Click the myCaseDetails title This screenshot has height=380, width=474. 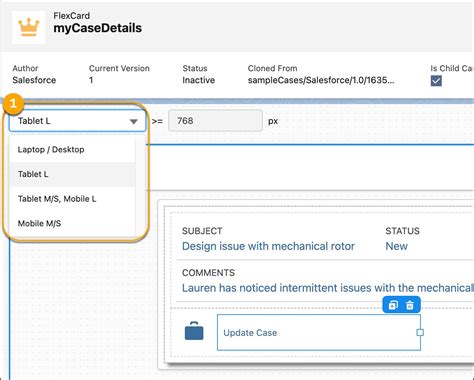point(98,28)
